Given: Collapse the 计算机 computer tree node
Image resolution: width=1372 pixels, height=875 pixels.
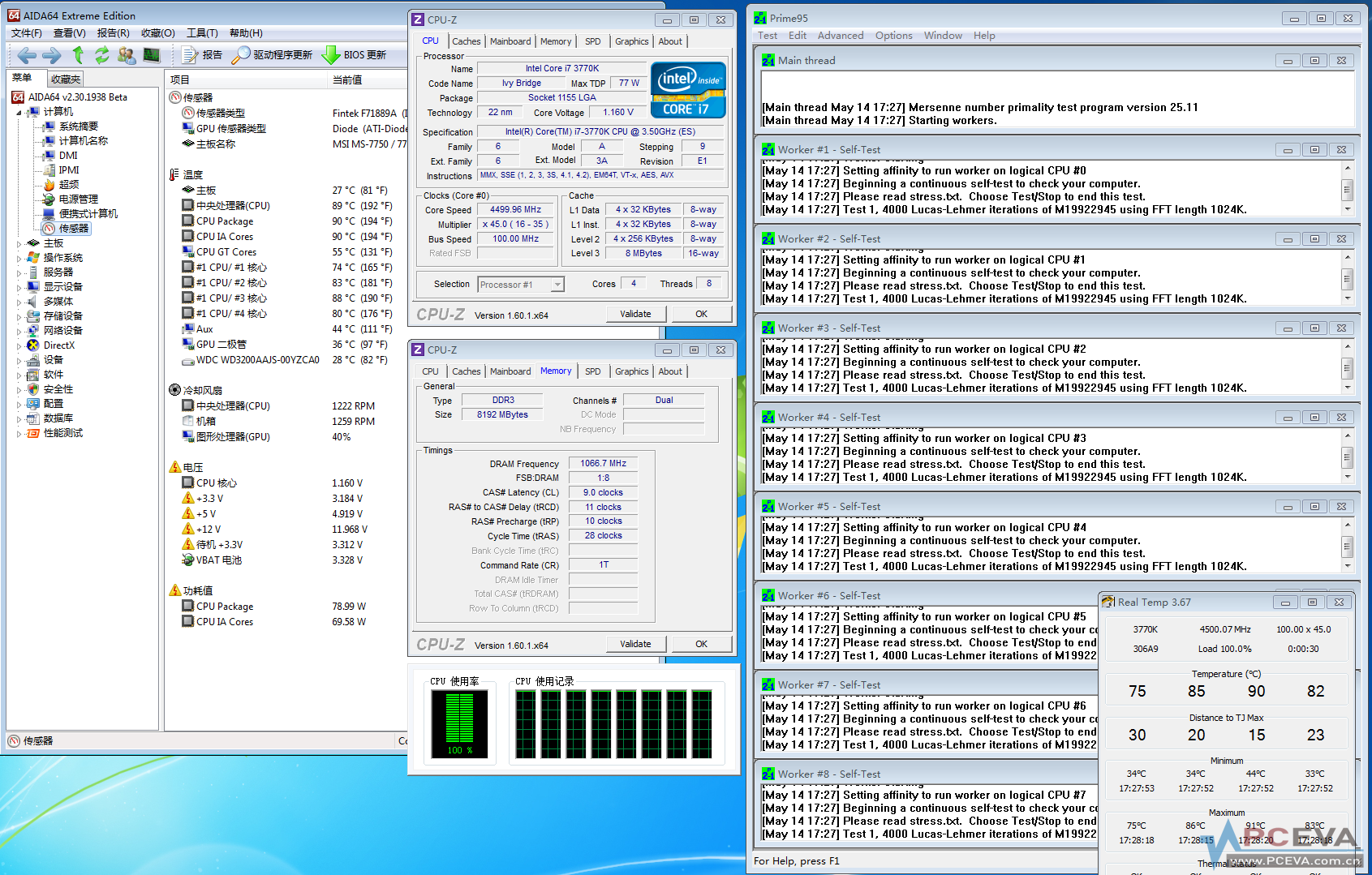Looking at the screenshot, I should (x=19, y=113).
